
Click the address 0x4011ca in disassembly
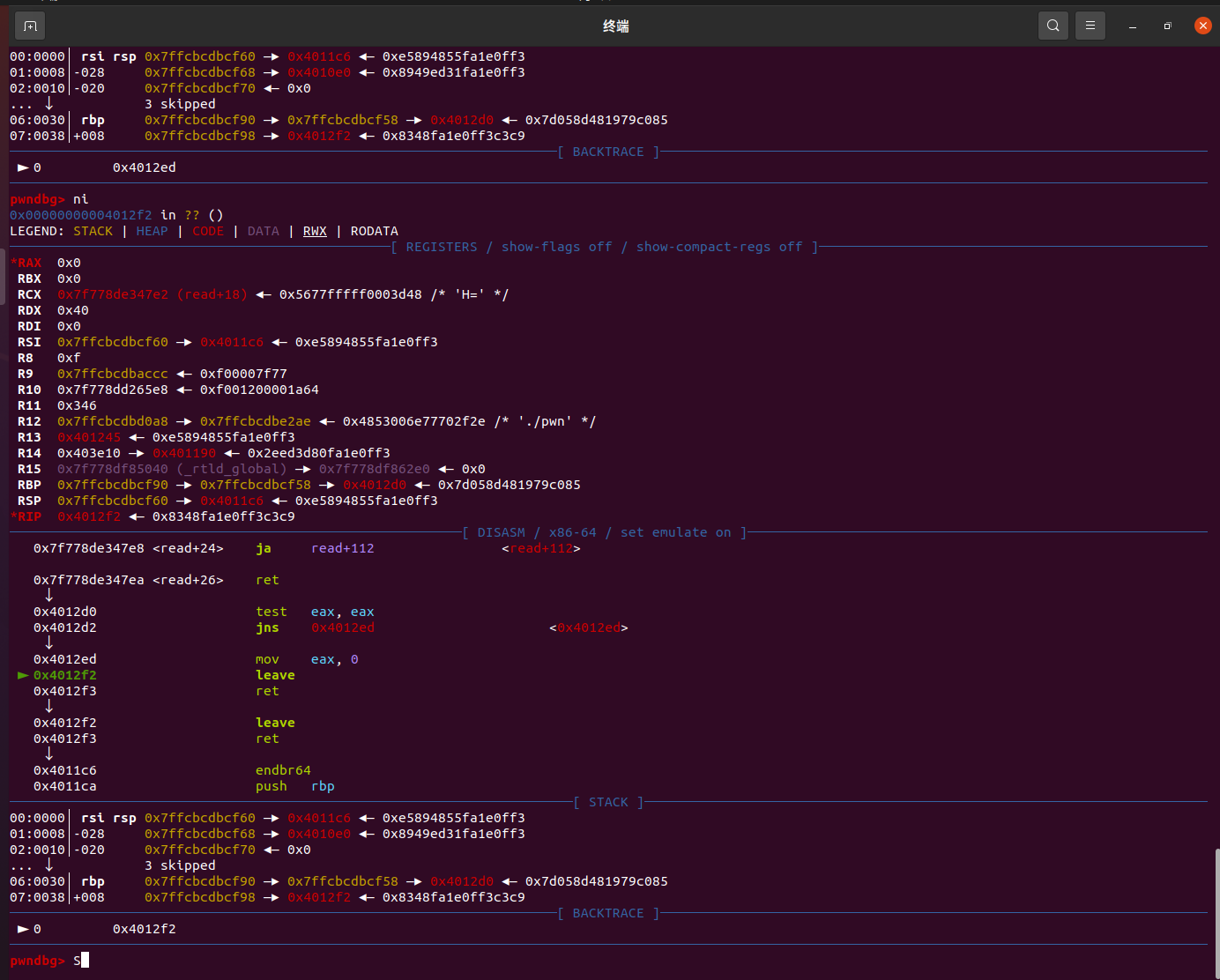point(65,786)
